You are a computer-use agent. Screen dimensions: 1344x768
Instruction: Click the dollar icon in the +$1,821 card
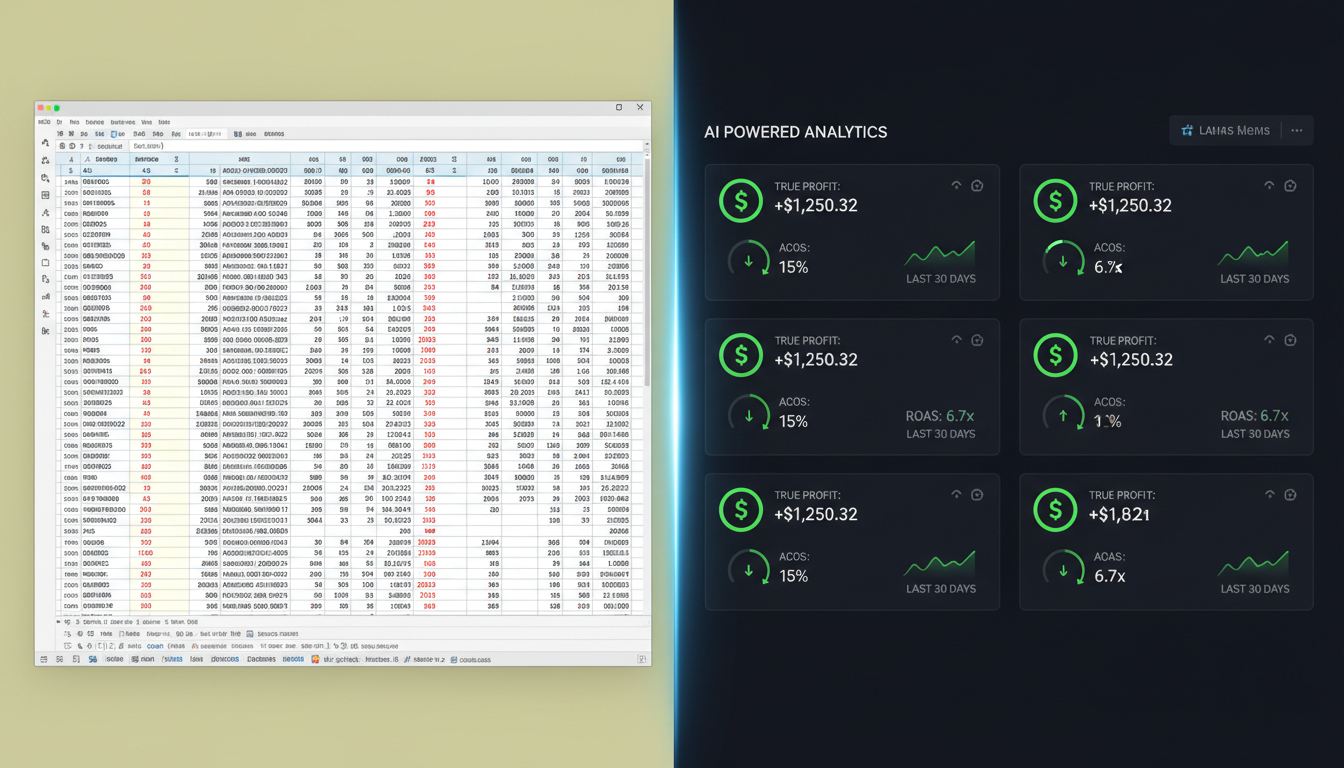coord(1056,509)
